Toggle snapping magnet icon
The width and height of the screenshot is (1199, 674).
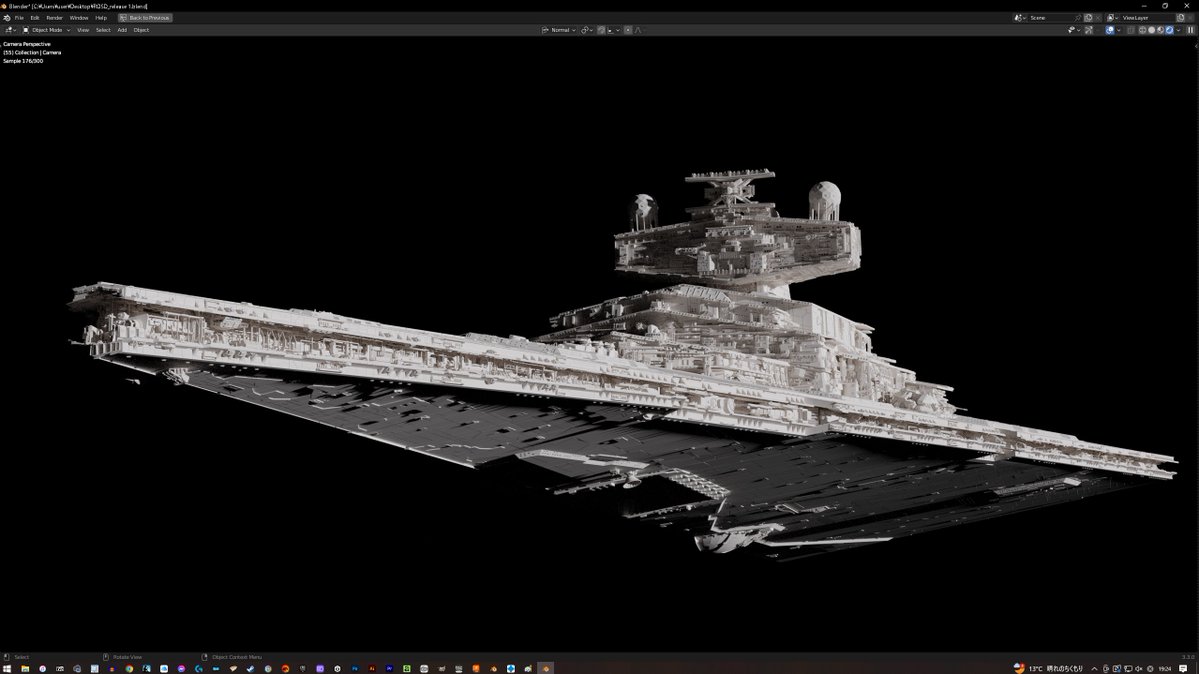point(601,30)
